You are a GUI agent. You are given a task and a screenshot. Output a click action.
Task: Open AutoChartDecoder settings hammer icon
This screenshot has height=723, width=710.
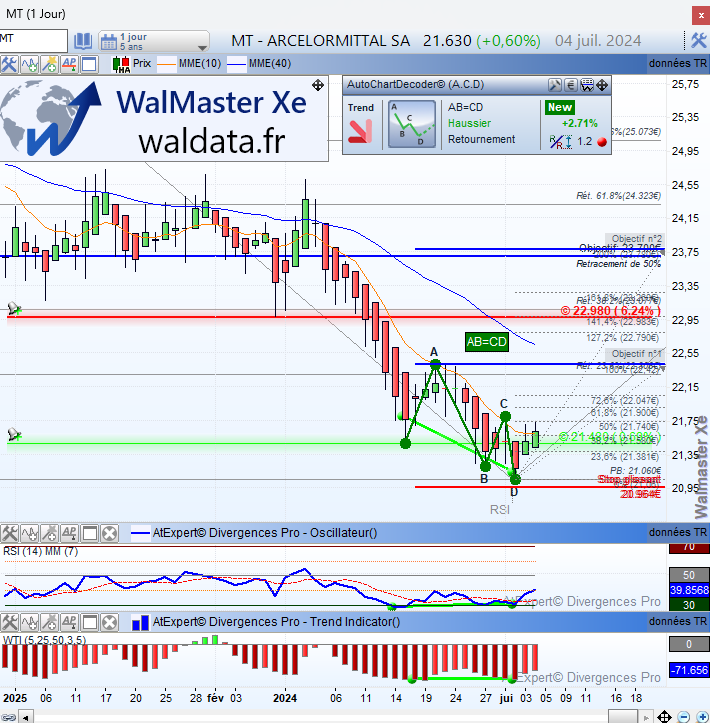pyautogui.click(x=555, y=85)
